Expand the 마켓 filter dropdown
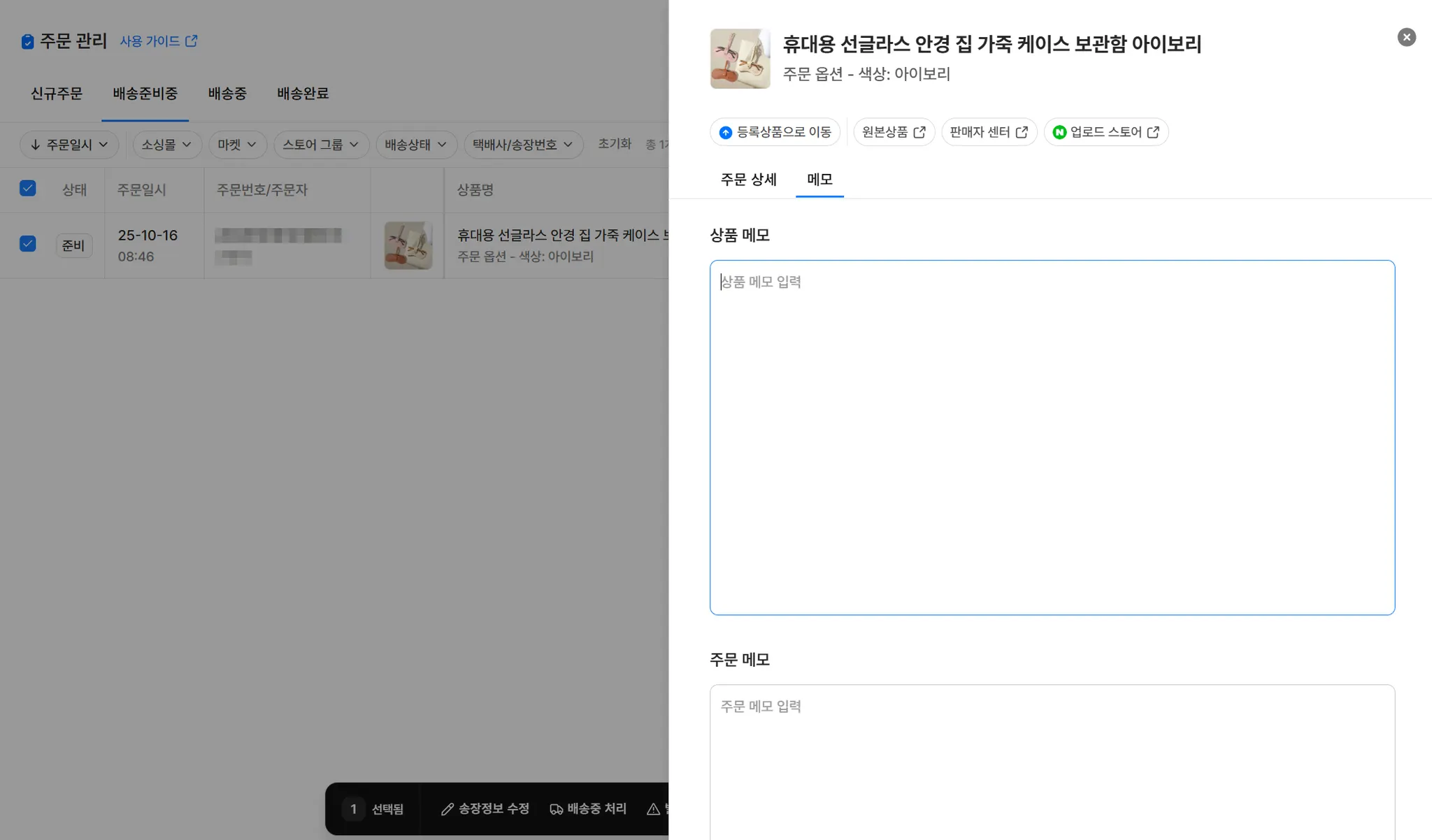The height and width of the screenshot is (840, 1432). (237, 145)
